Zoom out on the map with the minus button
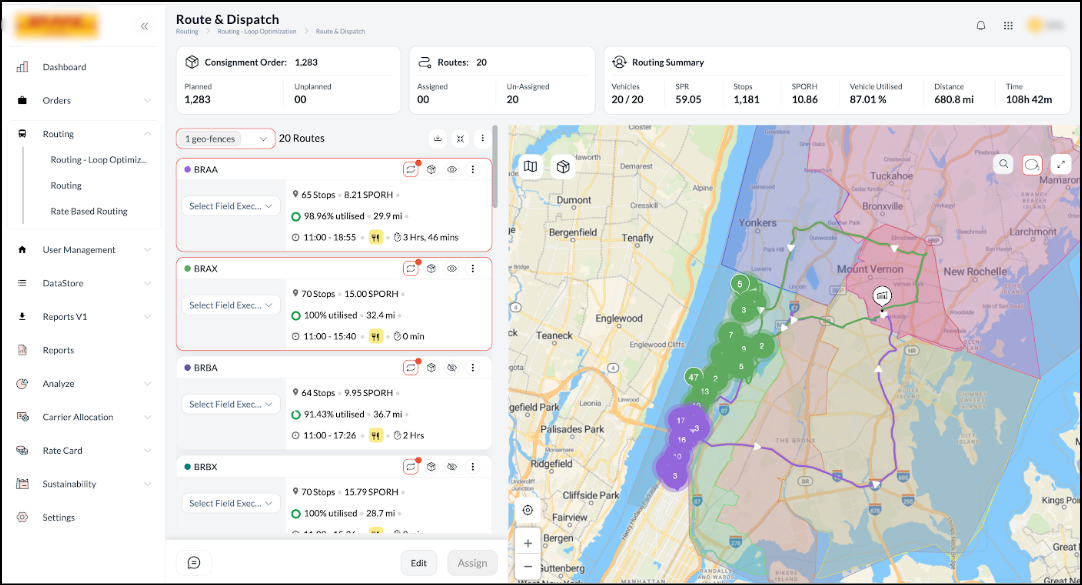This screenshot has height=585, width=1082. pos(528,566)
